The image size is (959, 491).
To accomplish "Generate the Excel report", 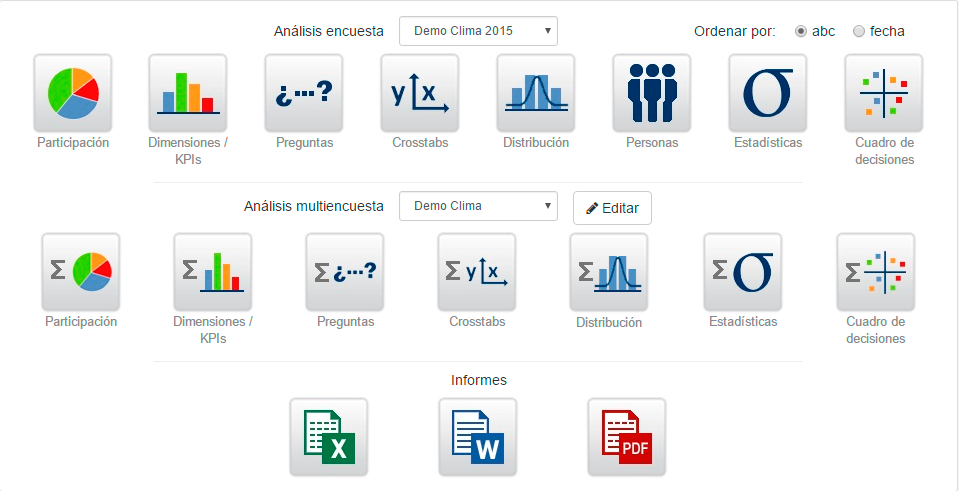I will [329, 437].
